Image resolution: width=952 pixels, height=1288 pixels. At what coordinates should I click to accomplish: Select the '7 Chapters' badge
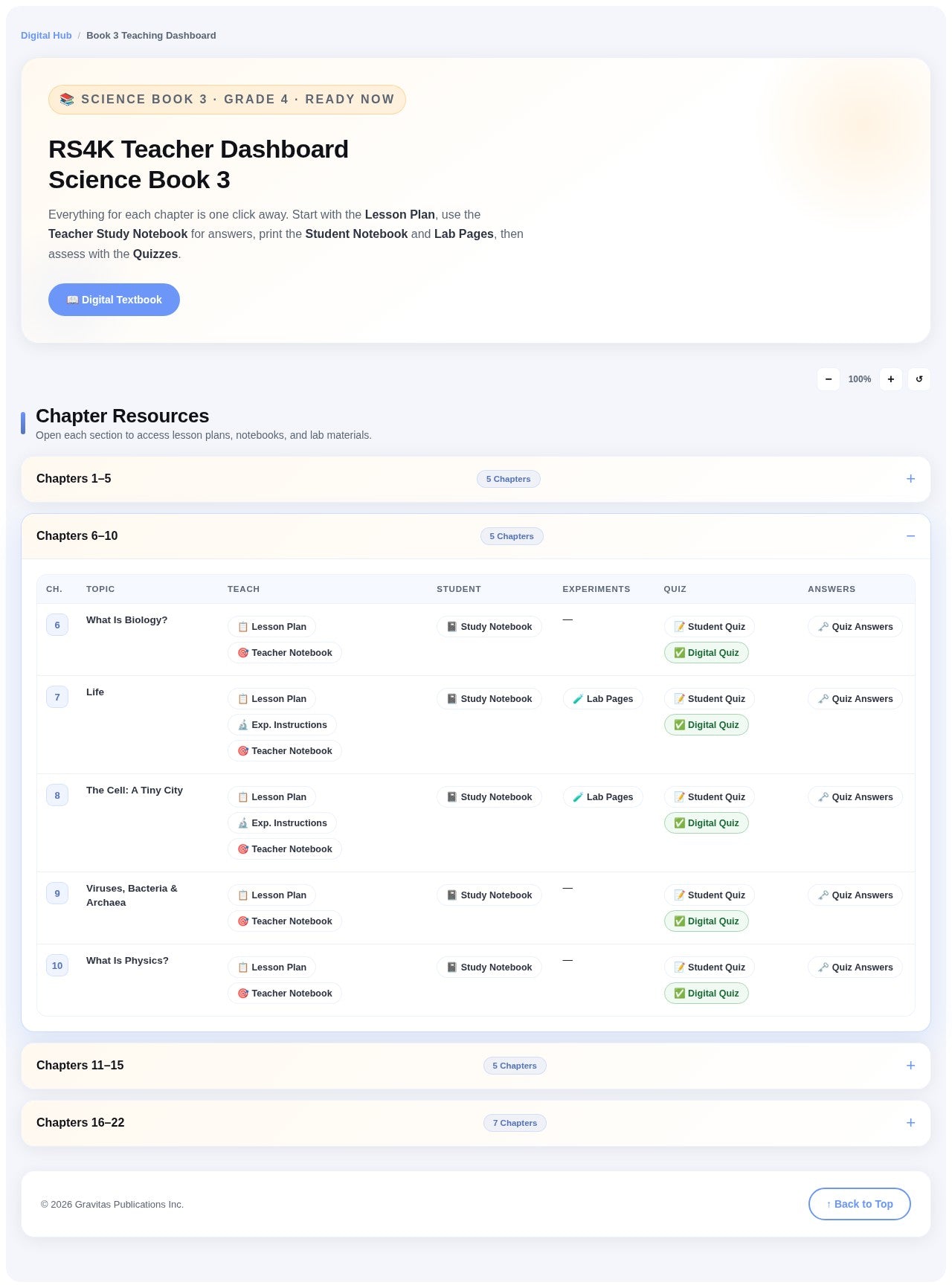coord(515,1123)
